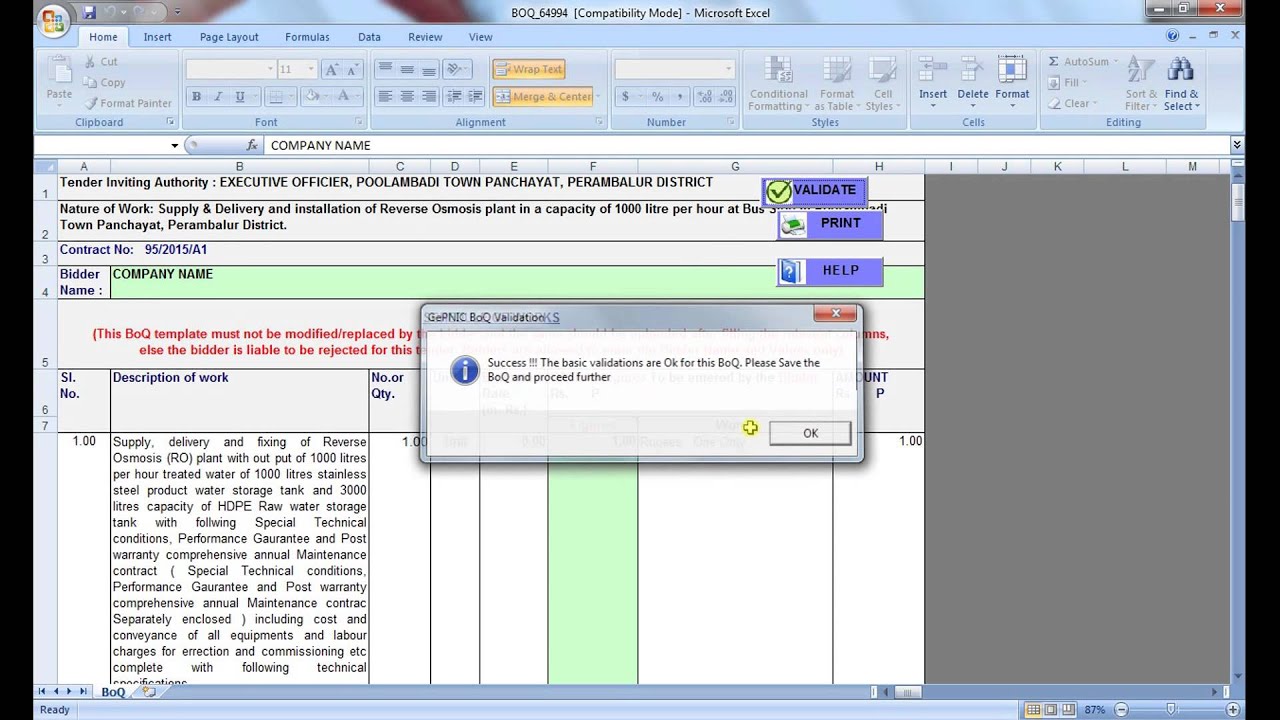Click the Font Color button
This screenshot has height=720, width=1280.
point(343,97)
